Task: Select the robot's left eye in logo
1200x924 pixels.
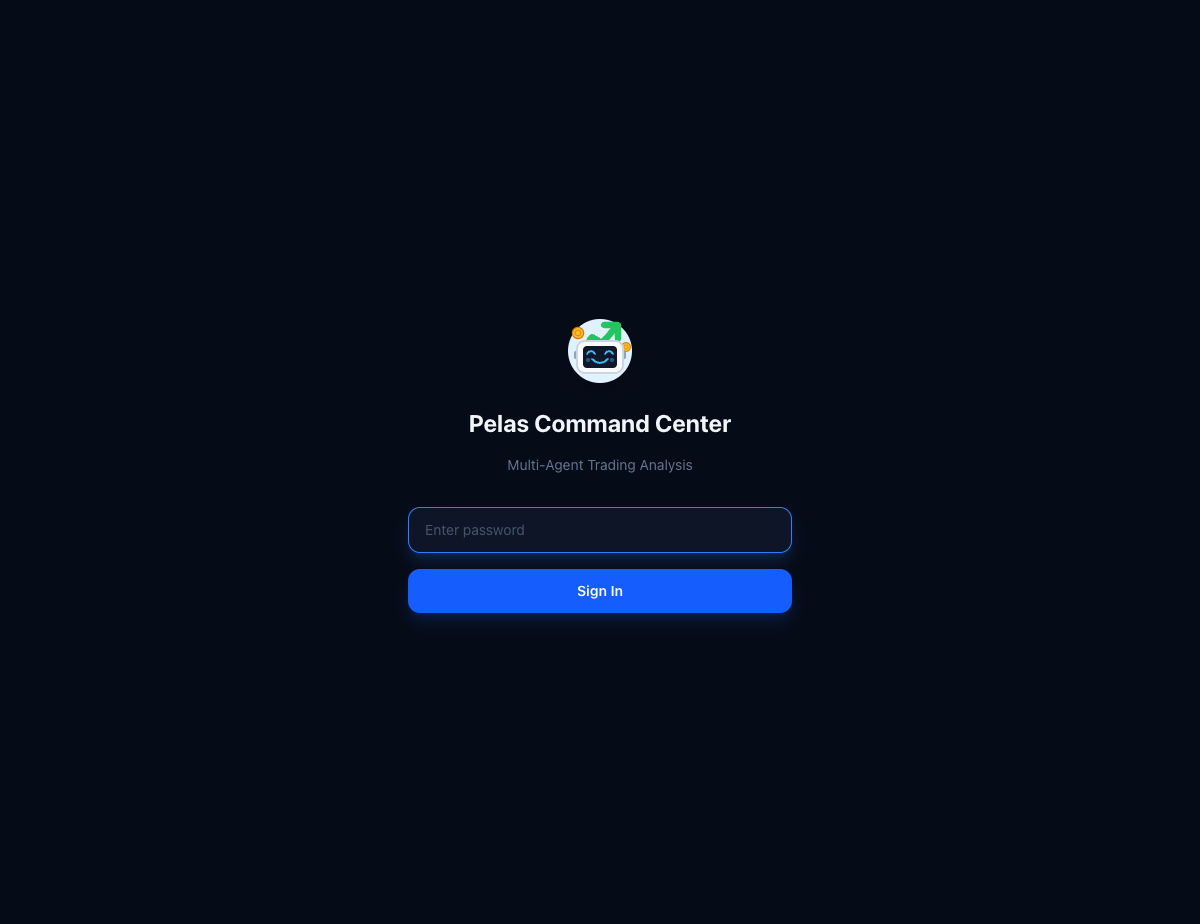Action: point(591,353)
